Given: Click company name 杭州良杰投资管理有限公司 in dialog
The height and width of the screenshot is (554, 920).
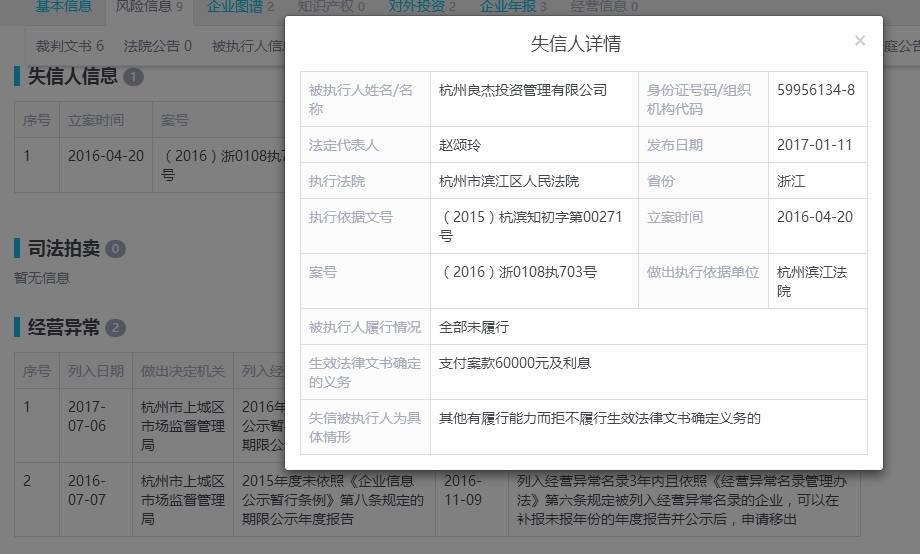Looking at the screenshot, I should point(523,90).
